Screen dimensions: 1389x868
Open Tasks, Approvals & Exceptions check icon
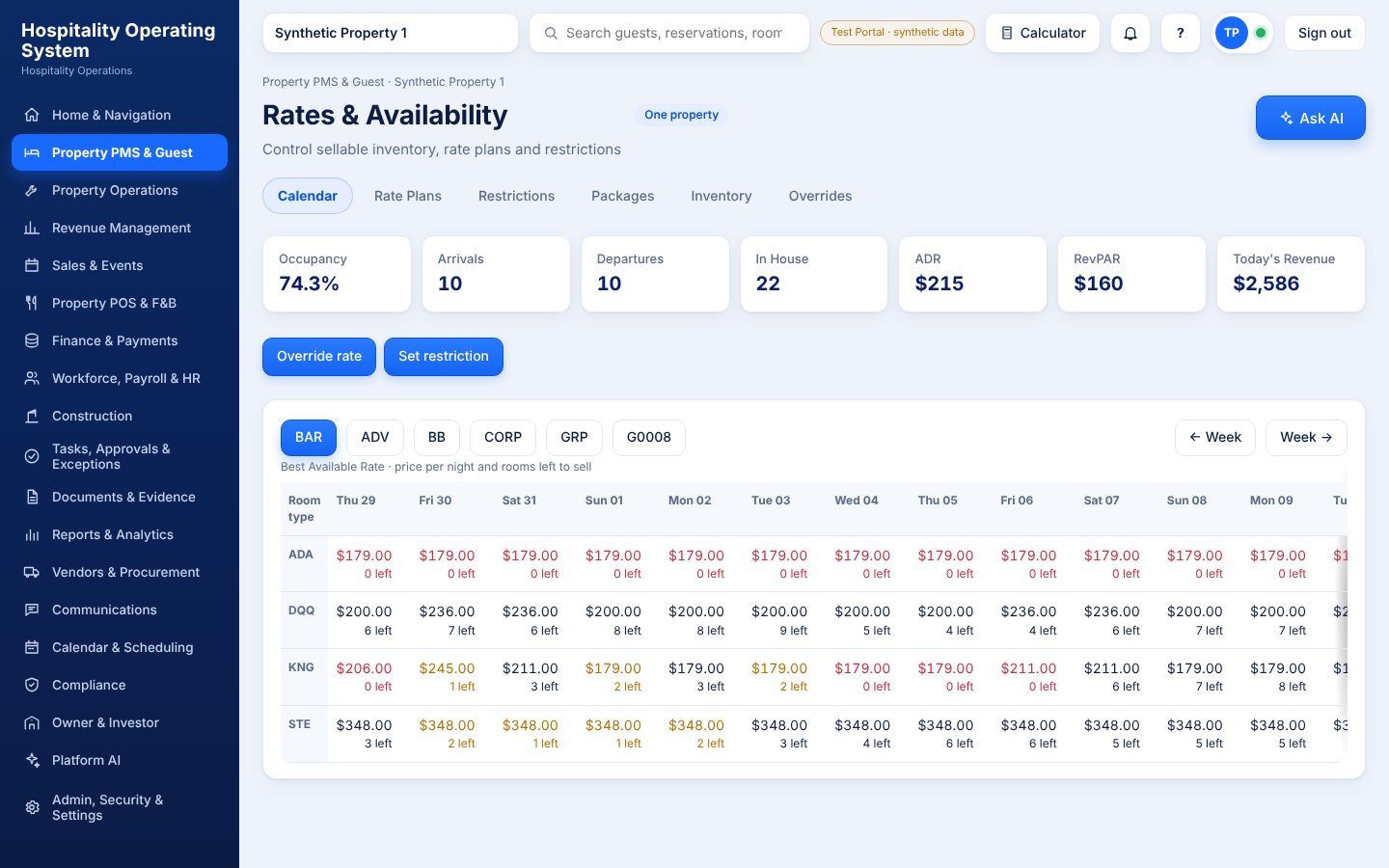tap(32, 456)
